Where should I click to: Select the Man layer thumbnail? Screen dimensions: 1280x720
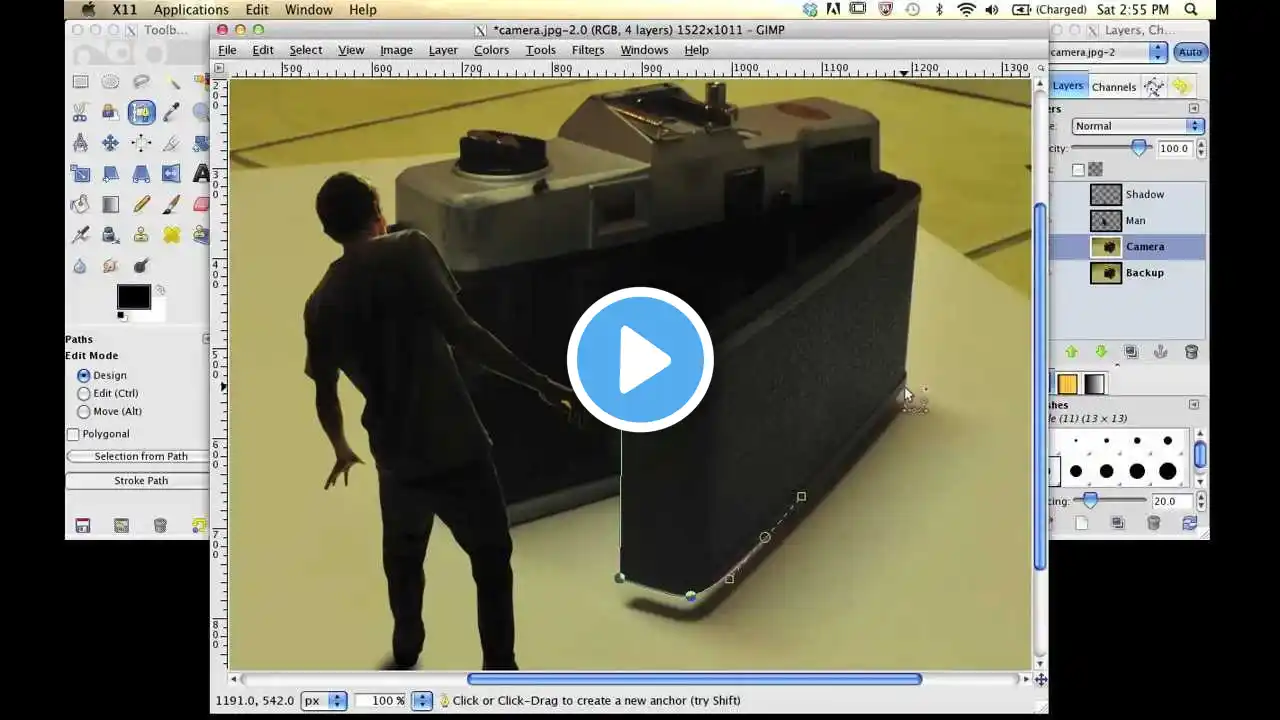(x=1105, y=220)
